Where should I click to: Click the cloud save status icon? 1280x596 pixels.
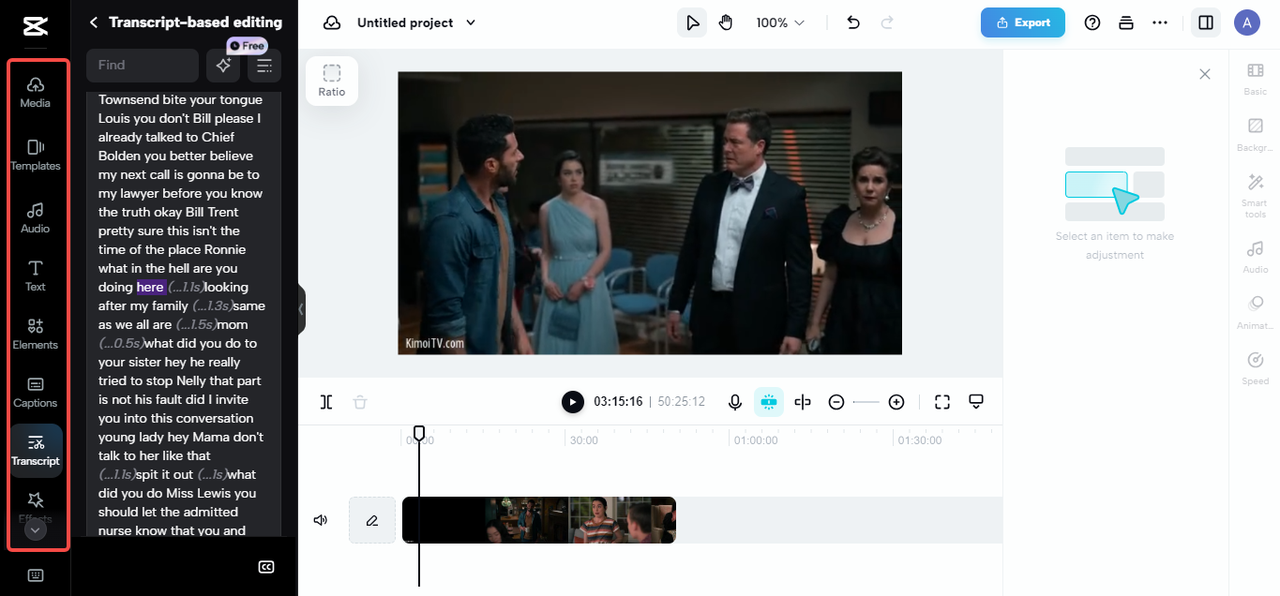click(332, 22)
